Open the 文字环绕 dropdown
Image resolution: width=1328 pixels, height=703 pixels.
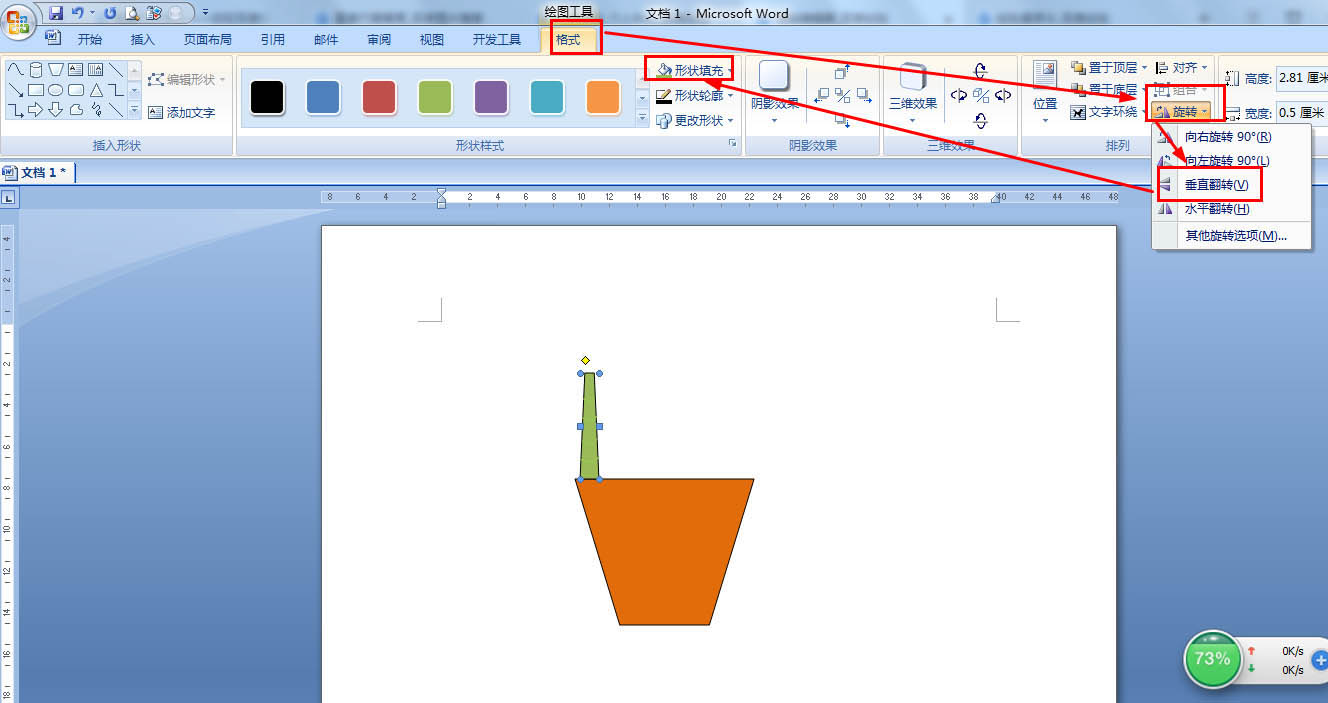click(x=1109, y=112)
